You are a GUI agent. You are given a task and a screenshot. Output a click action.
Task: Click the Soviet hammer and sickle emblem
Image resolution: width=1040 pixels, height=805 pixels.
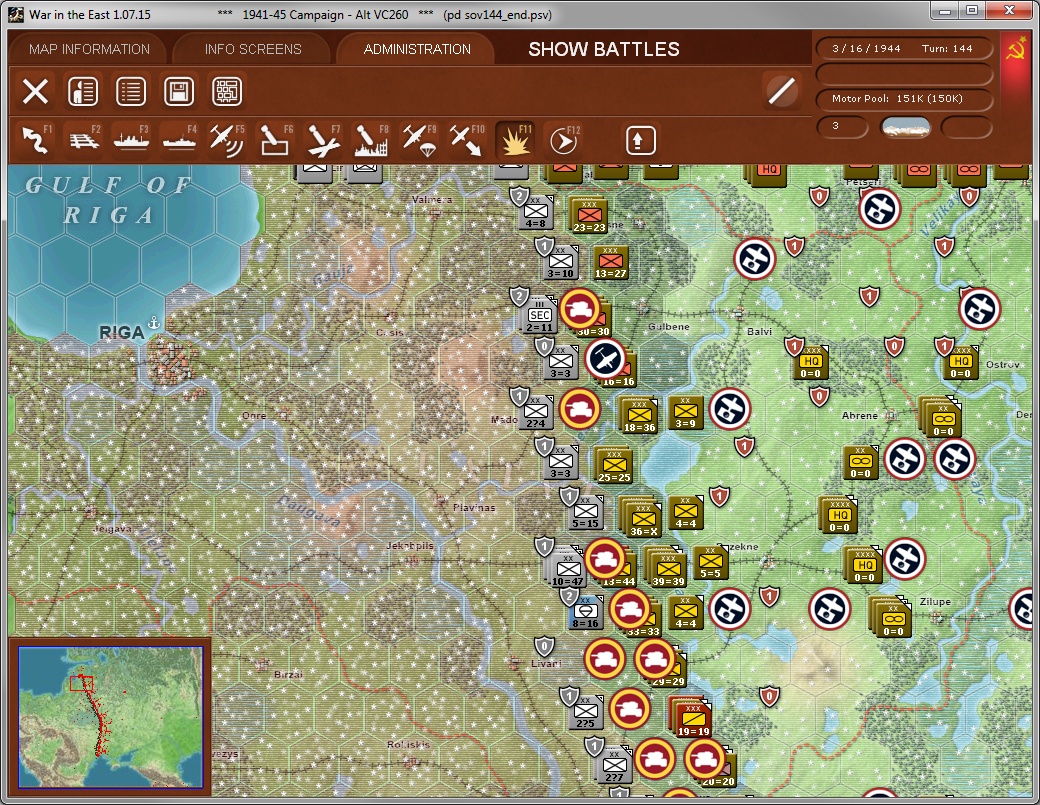1015,50
